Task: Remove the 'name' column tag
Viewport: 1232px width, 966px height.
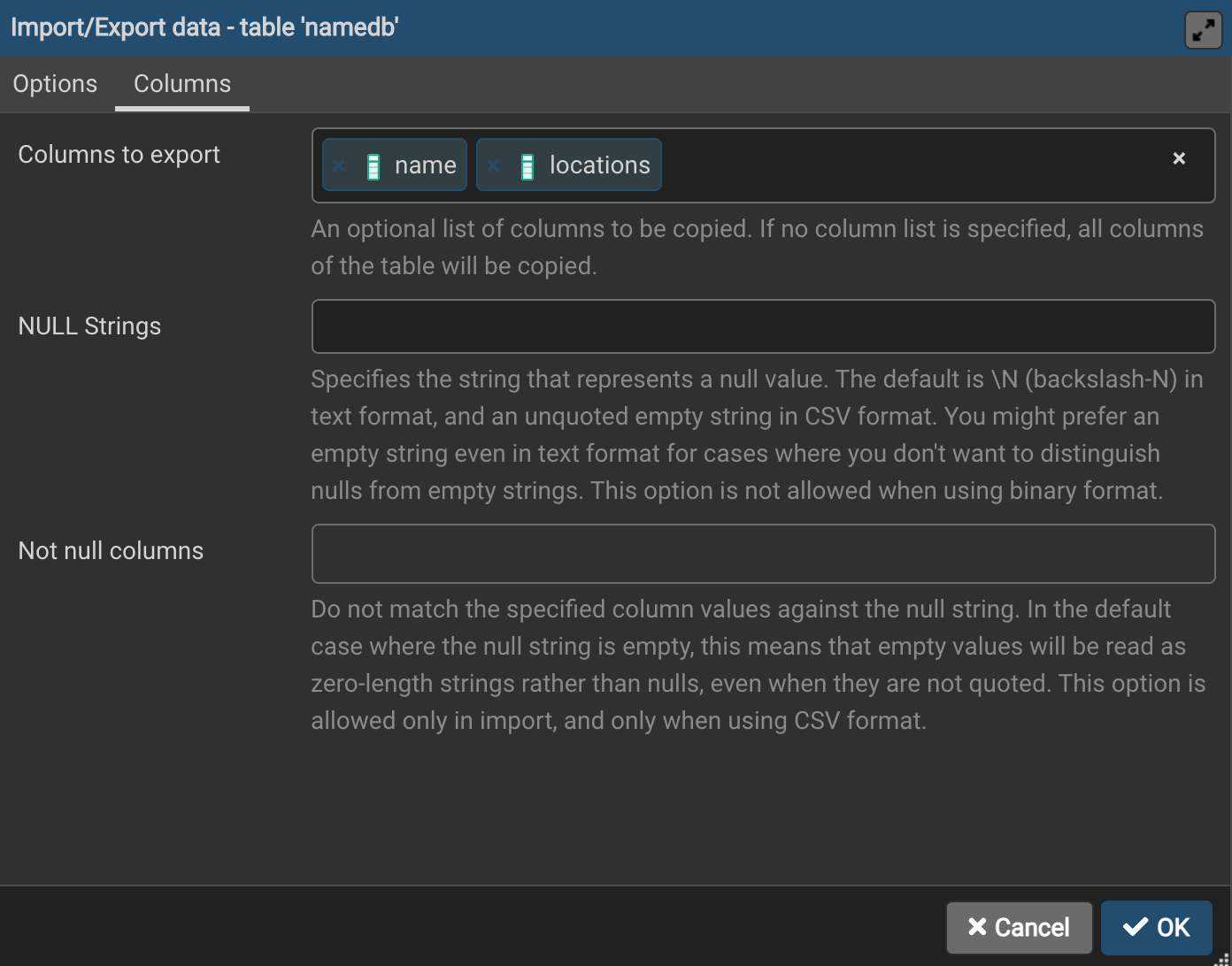Action: tap(338, 165)
